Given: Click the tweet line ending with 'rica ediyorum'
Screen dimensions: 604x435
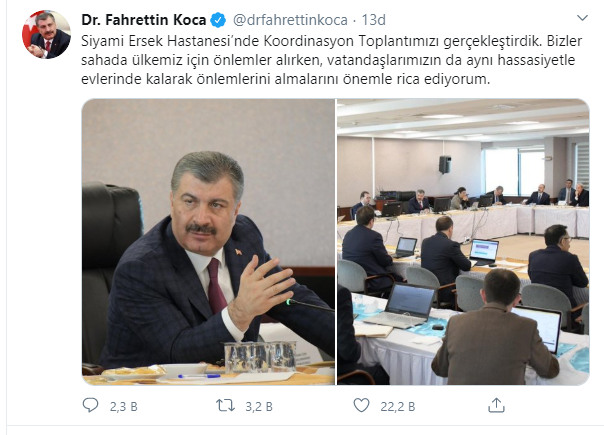Looking at the screenshot, I should pos(285,79).
